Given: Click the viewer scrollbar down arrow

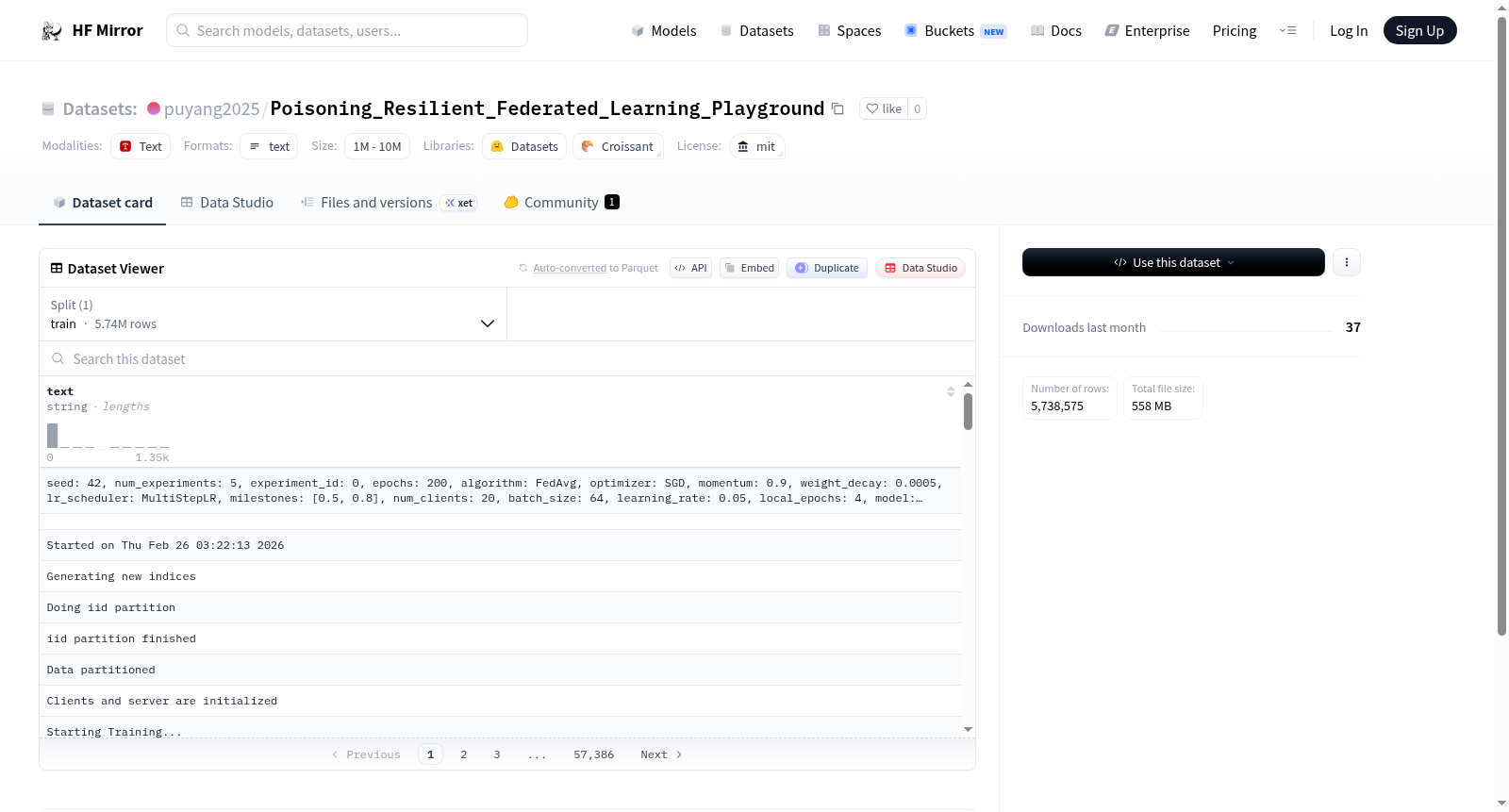Looking at the screenshot, I should tap(968, 730).
